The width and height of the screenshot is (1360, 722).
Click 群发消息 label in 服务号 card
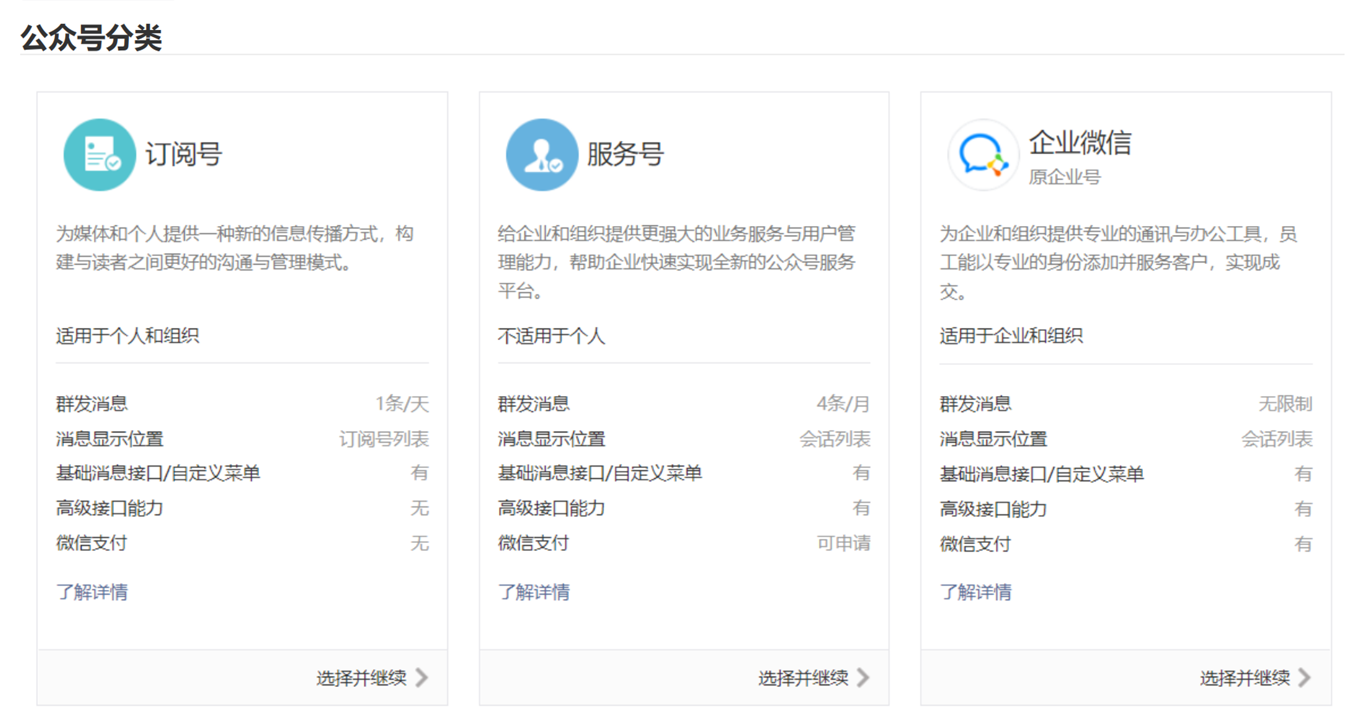coord(534,404)
